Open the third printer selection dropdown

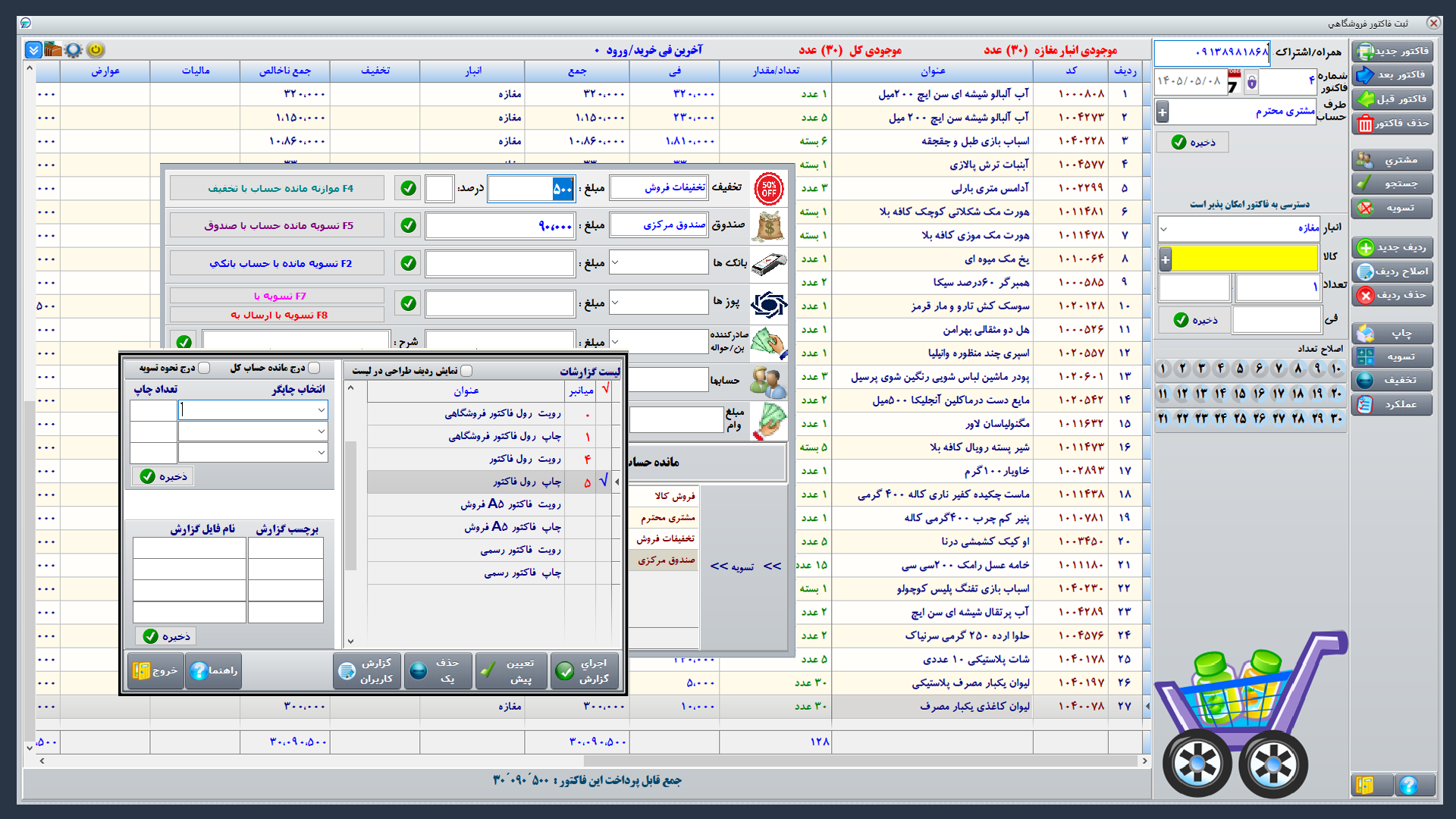[253, 453]
